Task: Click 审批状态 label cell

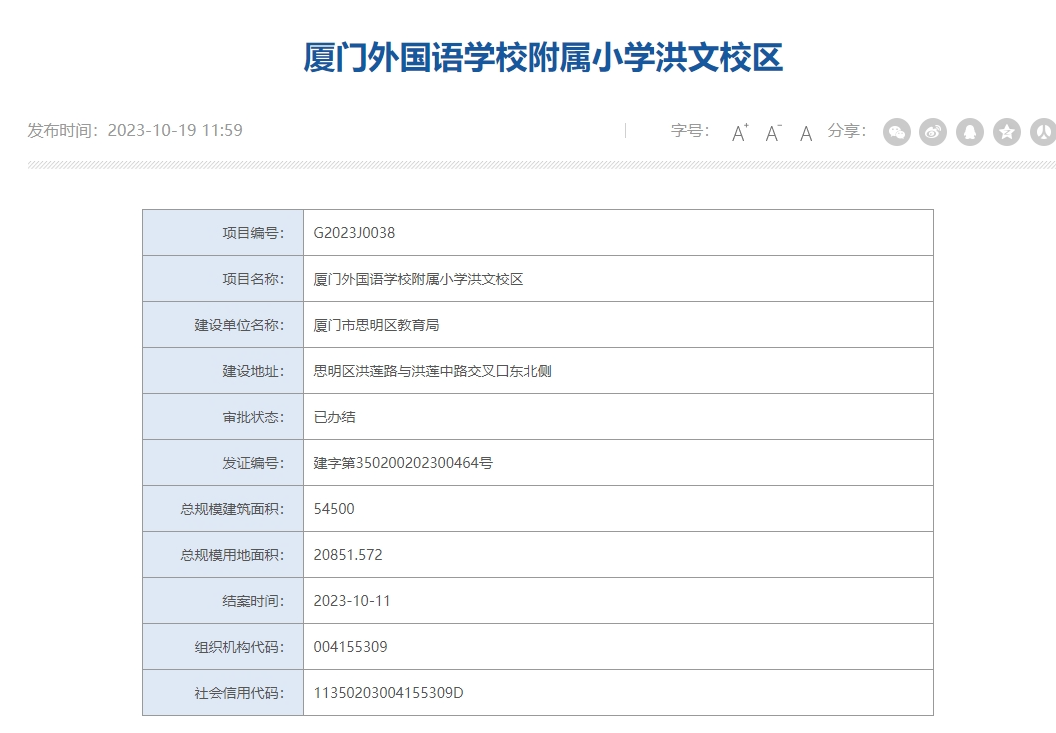Action: (223, 417)
